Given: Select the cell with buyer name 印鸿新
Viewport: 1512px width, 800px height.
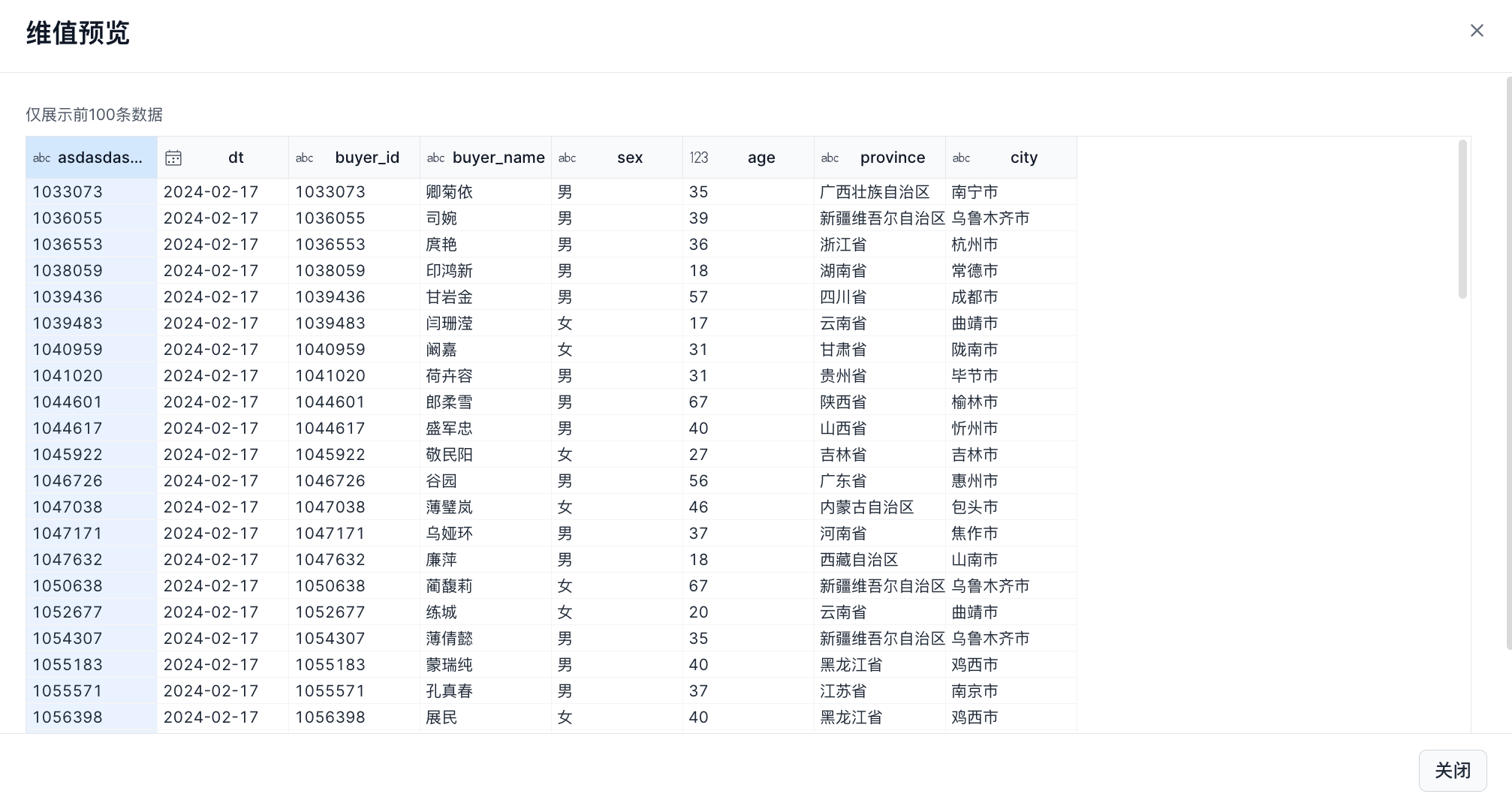Looking at the screenshot, I should coord(449,271).
